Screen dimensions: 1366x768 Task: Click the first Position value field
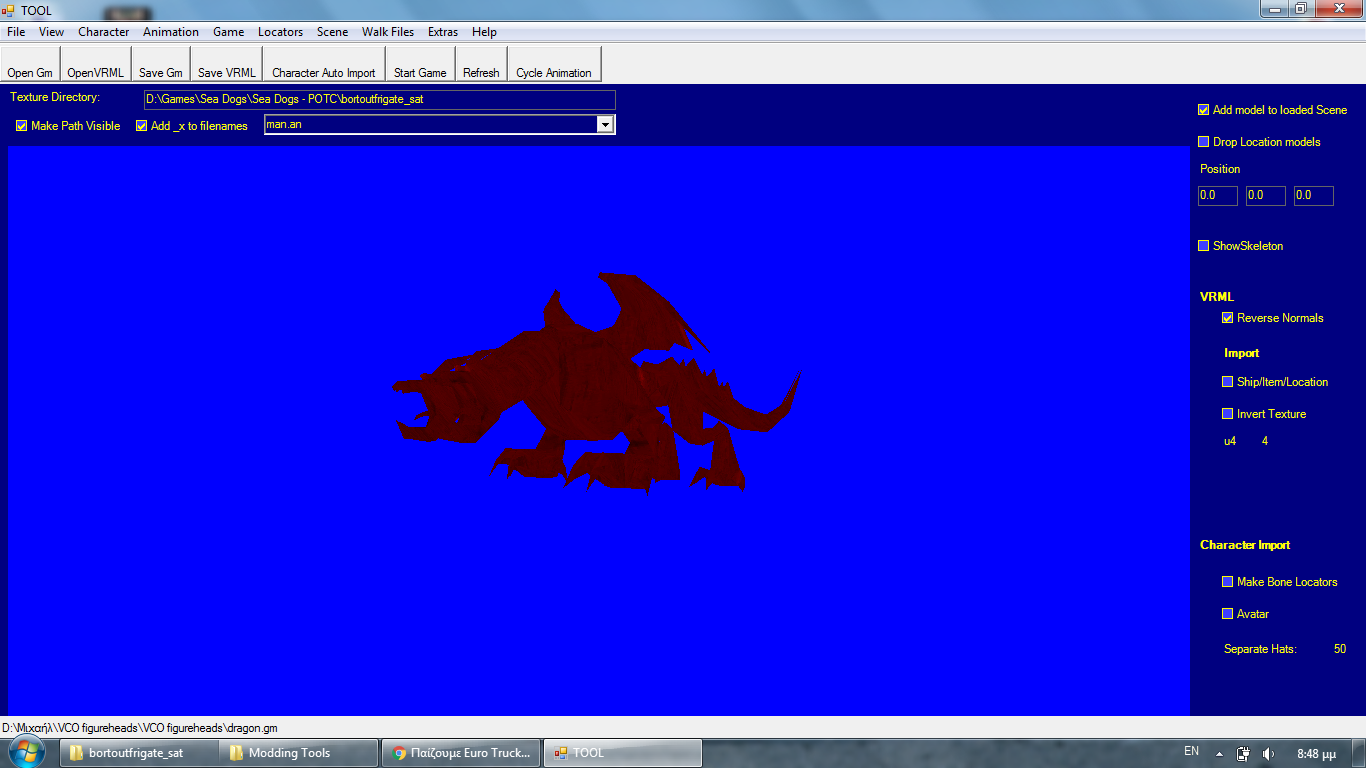(x=1218, y=196)
